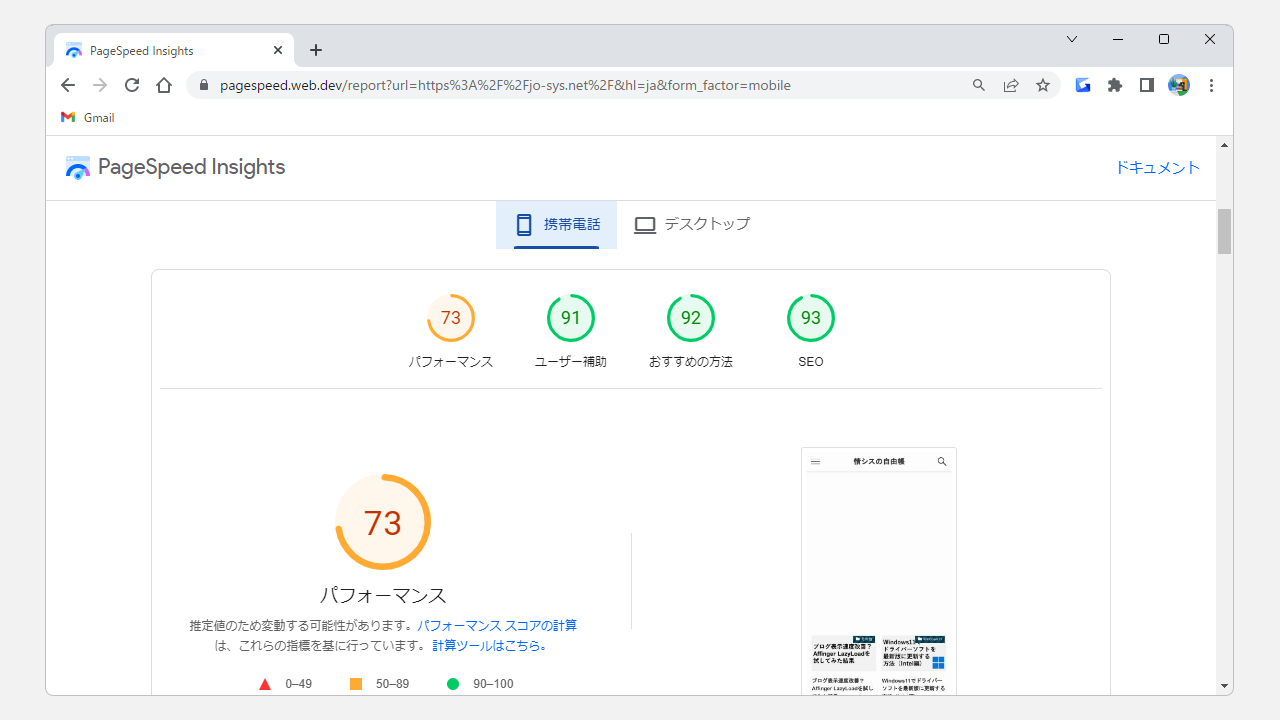
Task: Go to the browser home page
Action: [164, 85]
